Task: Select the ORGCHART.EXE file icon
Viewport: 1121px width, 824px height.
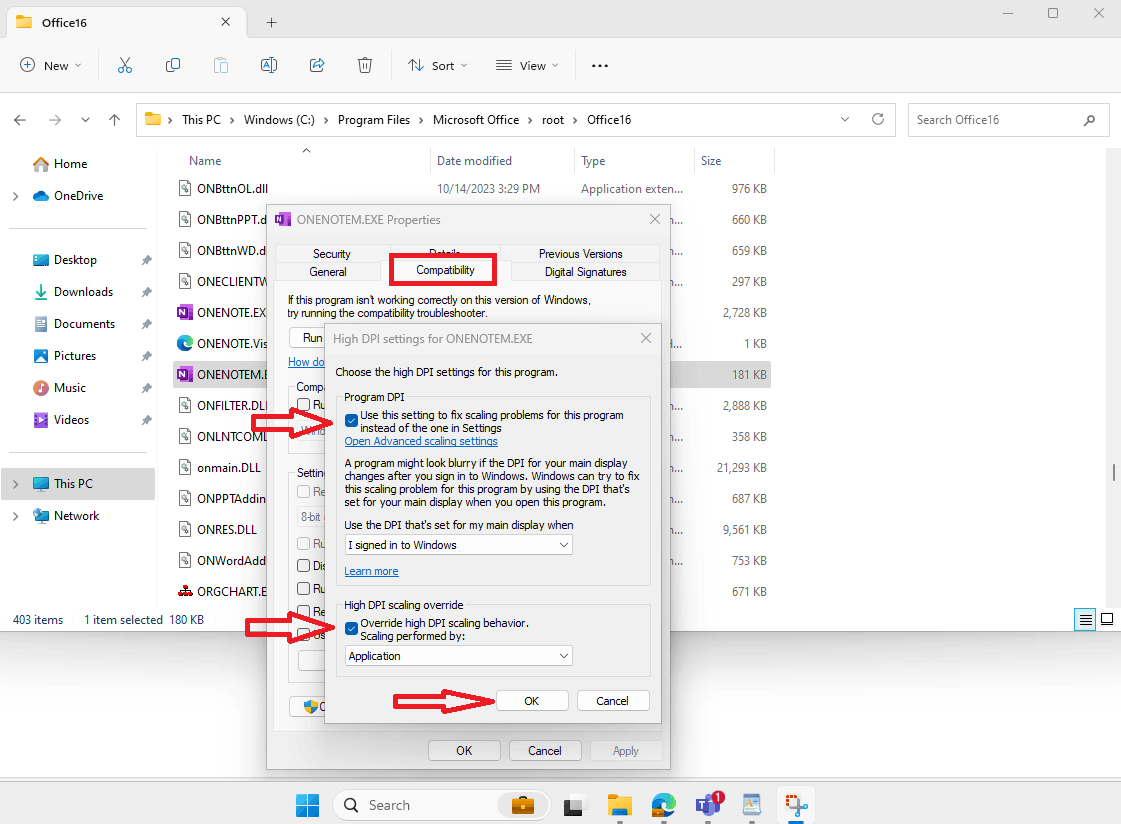Action: [x=185, y=591]
